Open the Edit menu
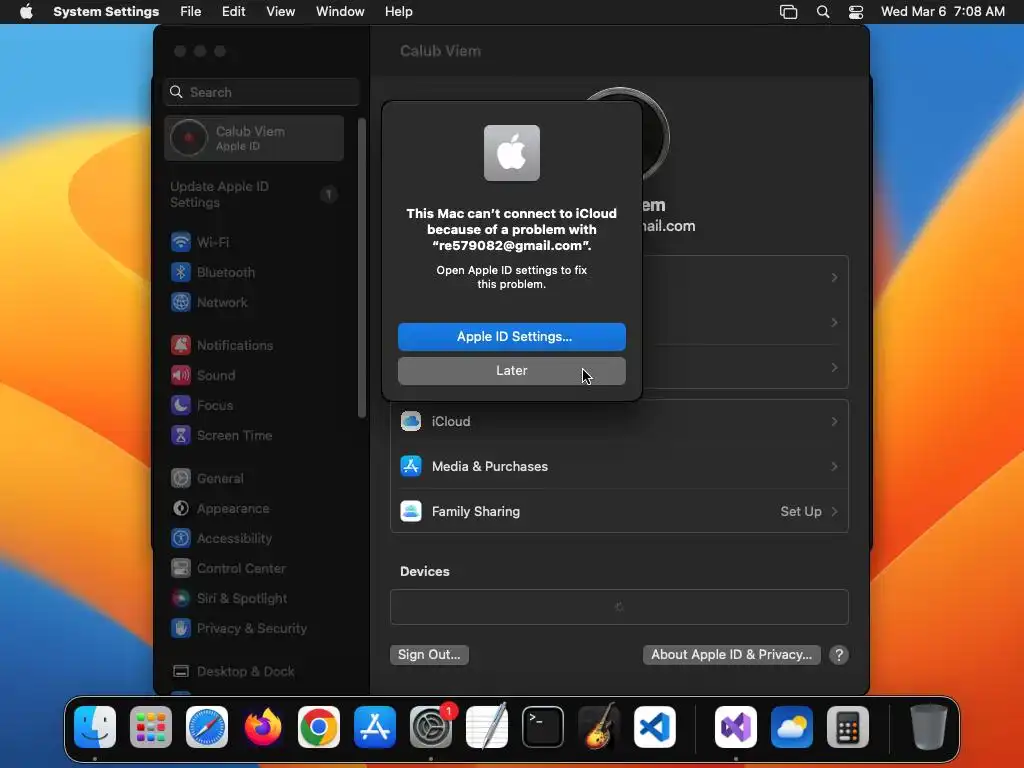1024x768 pixels. (x=233, y=12)
